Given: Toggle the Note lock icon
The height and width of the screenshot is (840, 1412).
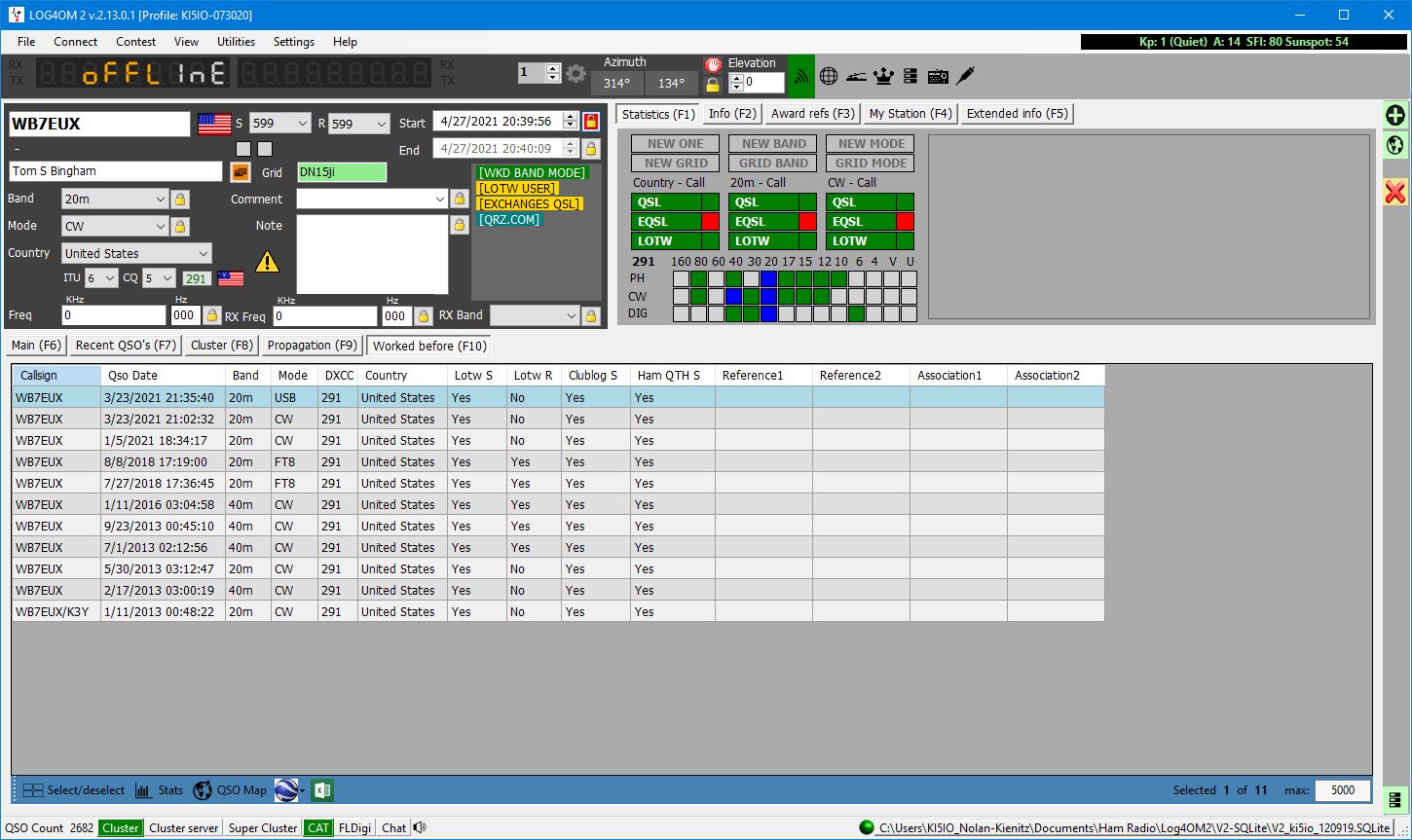Looking at the screenshot, I should coord(460,225).
